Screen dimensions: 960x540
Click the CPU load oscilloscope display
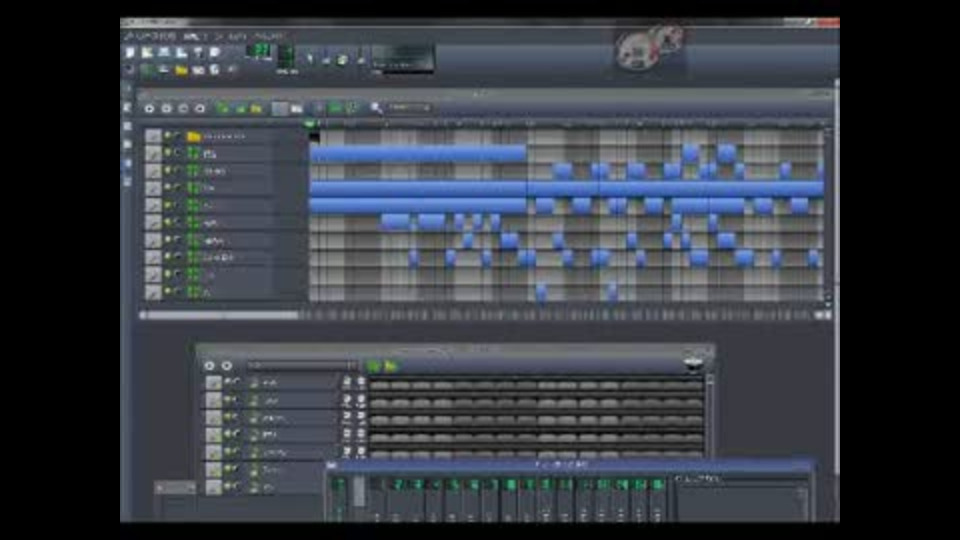pyautogui.click(x=403, y=59)
